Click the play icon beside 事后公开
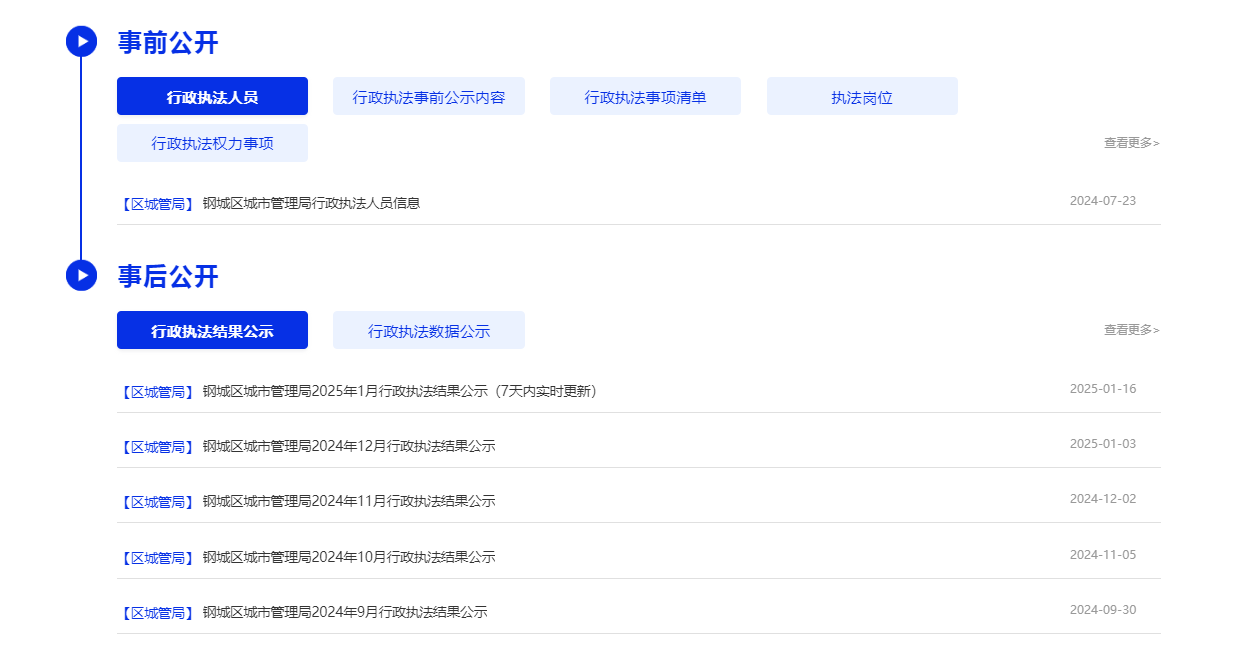 click(81, 275)
